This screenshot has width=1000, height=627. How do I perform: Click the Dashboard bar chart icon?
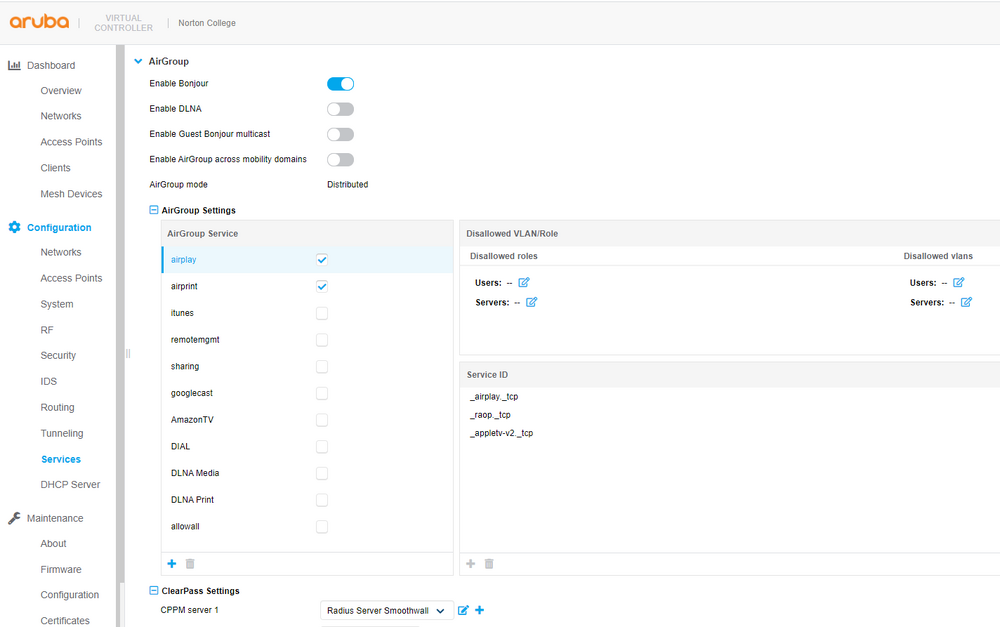(14, 65)
